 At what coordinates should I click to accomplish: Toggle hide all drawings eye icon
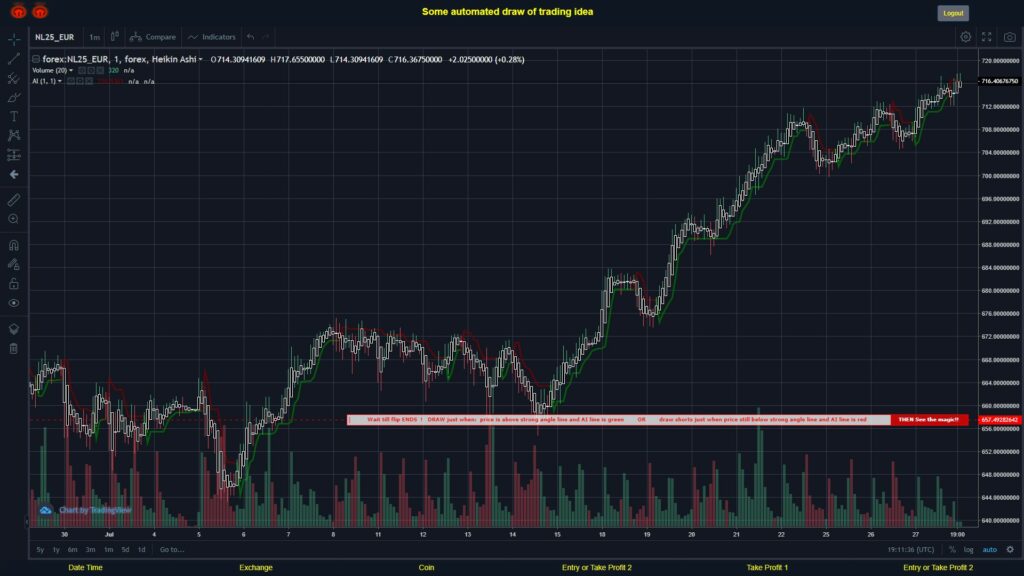[x=14, y=303]
